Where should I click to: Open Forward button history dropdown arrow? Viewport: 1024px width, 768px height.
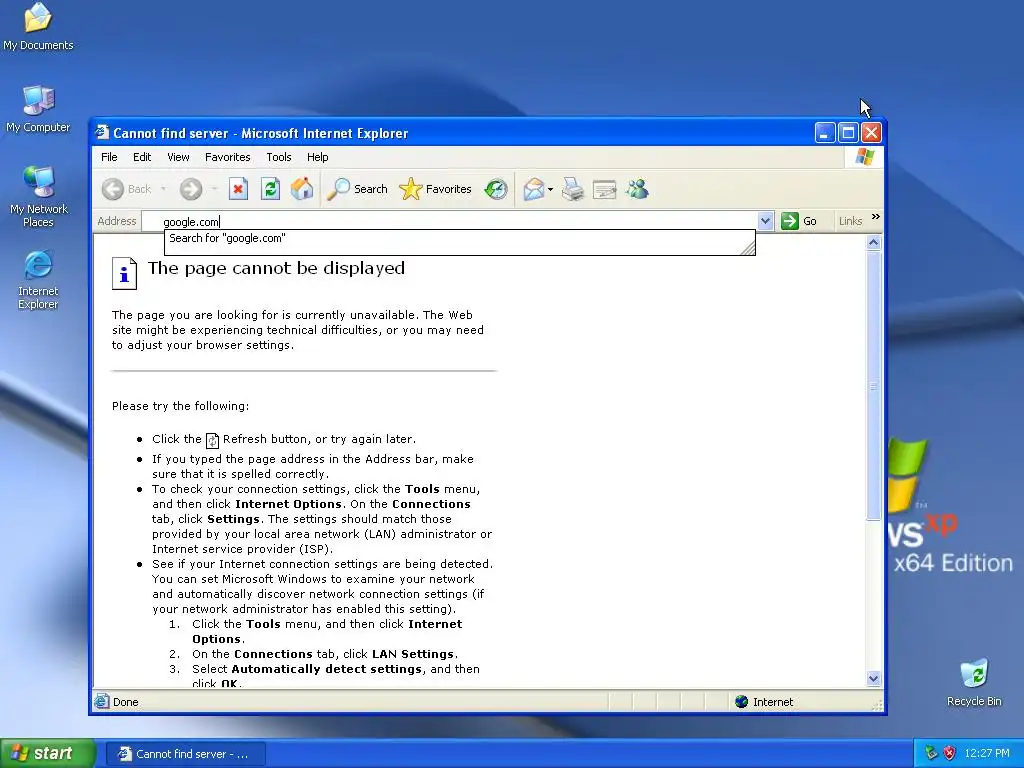(x=214, y=189)
